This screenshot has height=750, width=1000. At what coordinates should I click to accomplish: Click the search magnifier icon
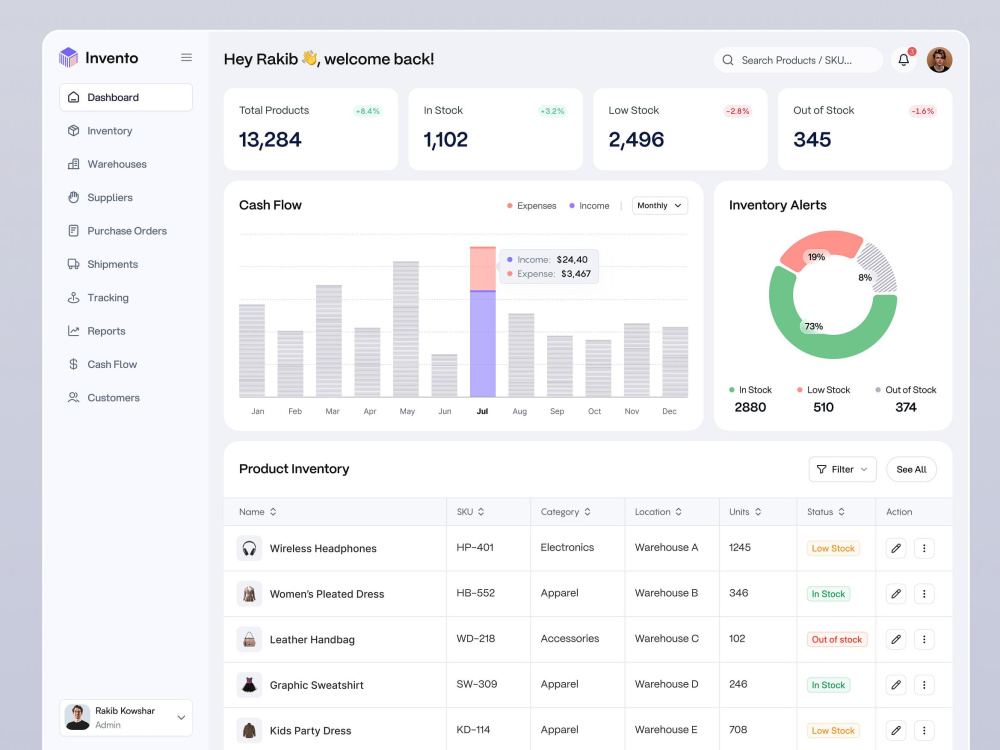pyautogui.click(x=728, y=60)
